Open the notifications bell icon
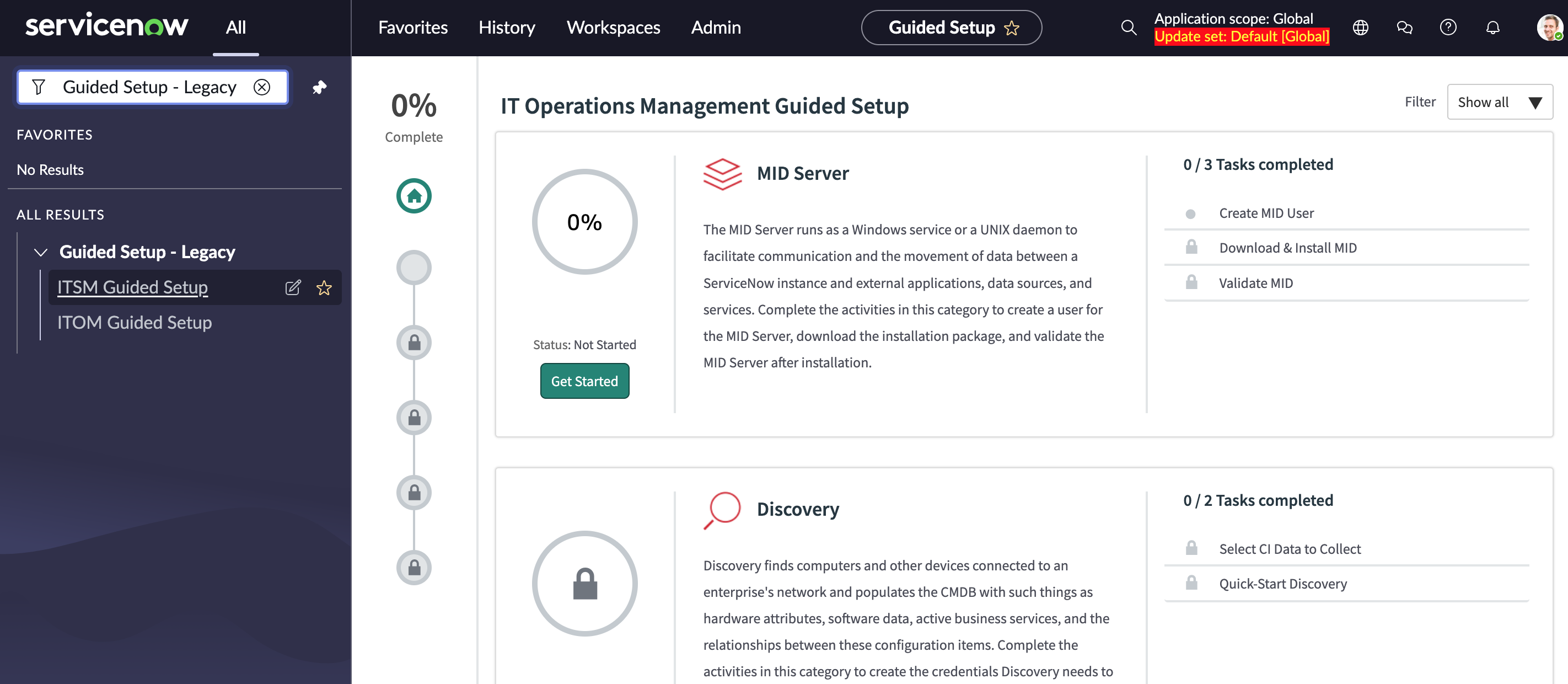Screen dimensions: 1568x684 pos(1492,28)
